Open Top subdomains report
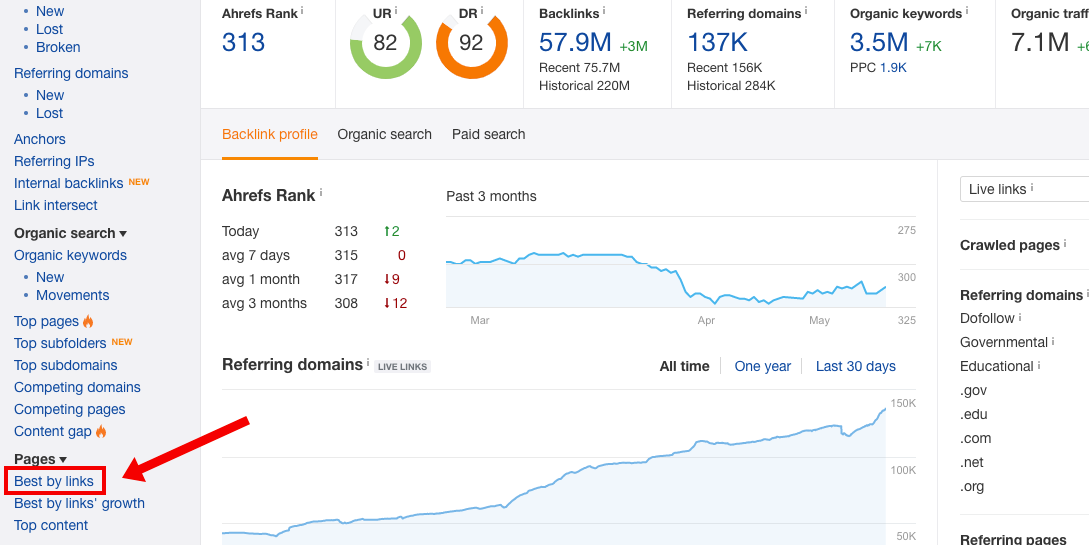 pos(66,365)
